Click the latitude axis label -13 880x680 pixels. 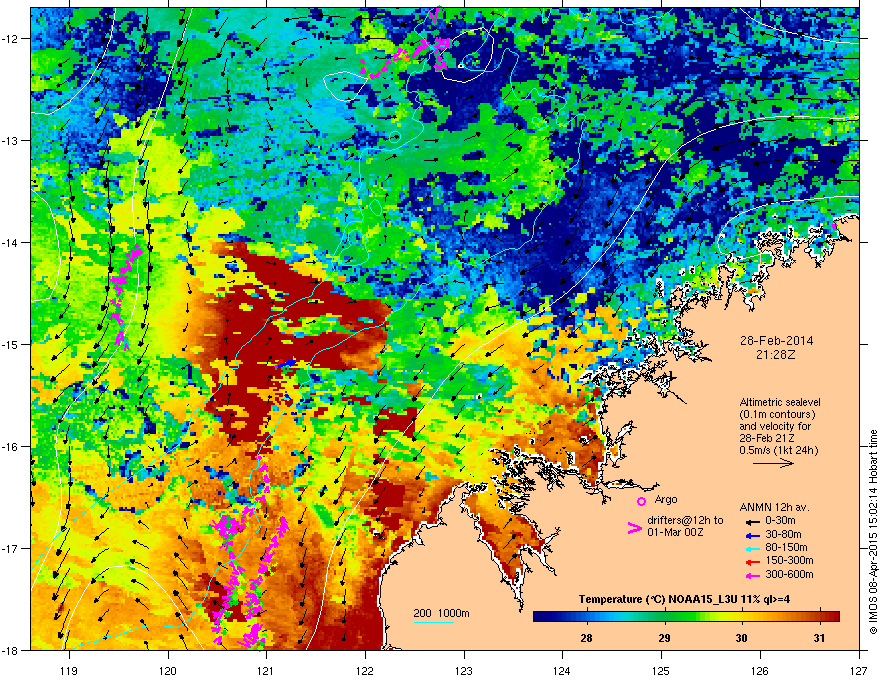point(11,140)
